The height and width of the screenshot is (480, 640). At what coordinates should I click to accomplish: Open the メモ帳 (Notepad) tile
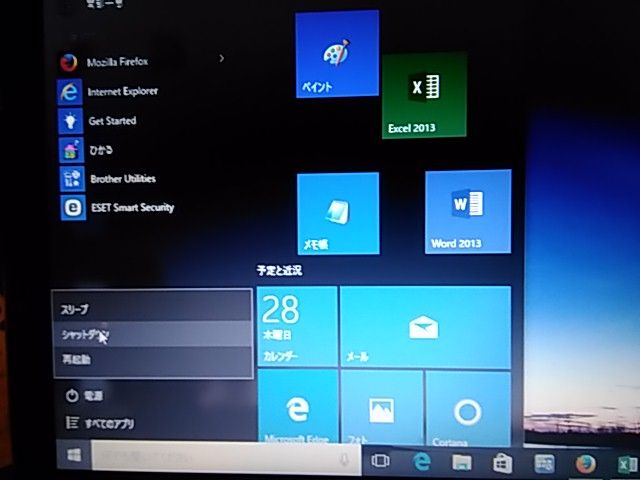[338, 213]
